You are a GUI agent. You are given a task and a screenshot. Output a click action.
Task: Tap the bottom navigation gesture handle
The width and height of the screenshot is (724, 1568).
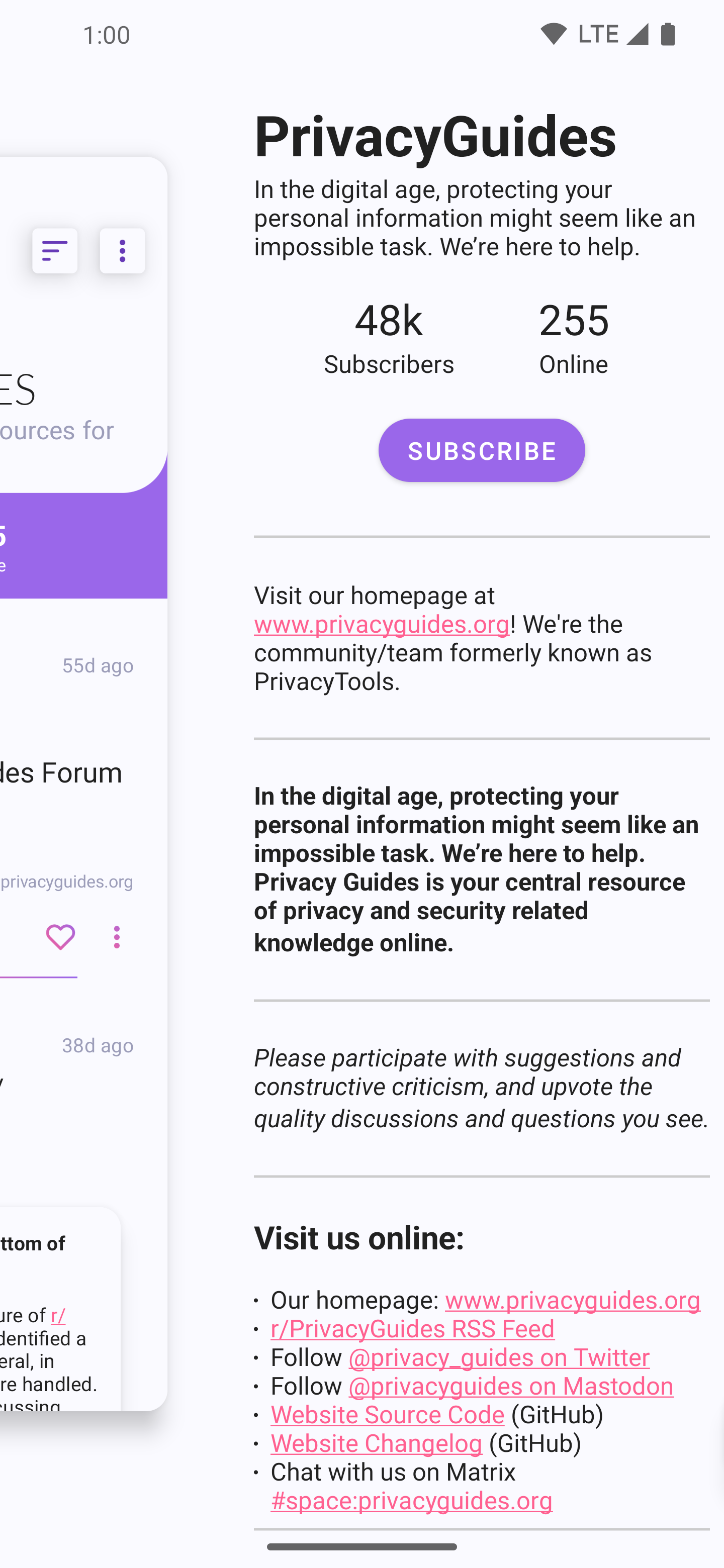tap(361, 1547)
